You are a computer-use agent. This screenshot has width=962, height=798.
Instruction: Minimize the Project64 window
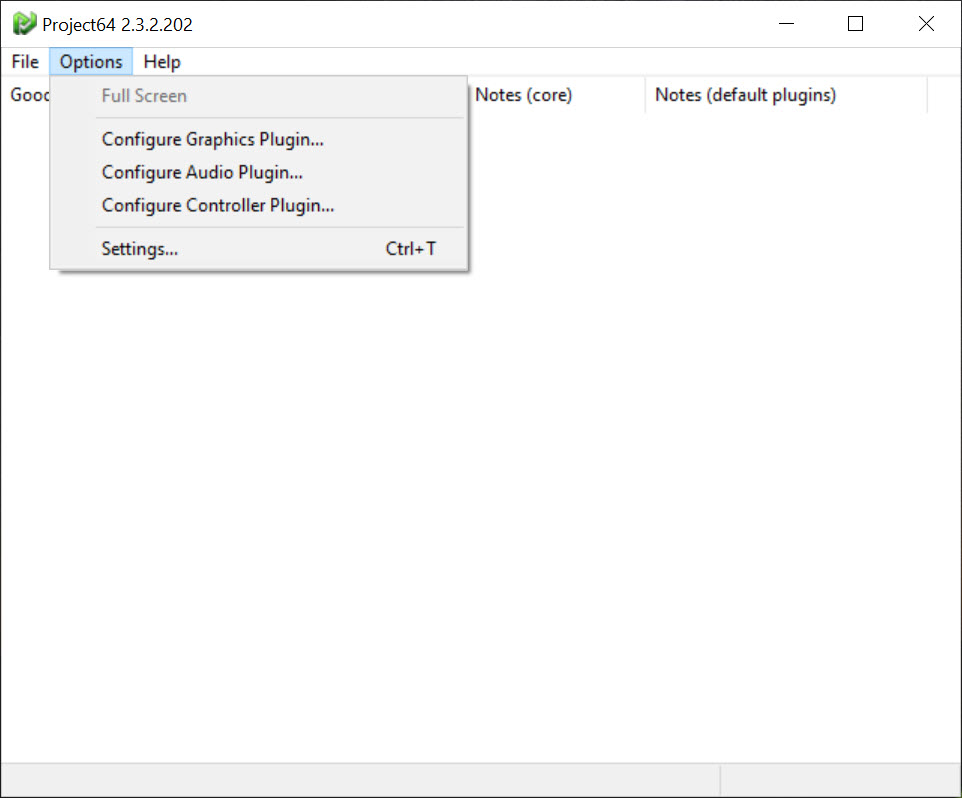tap(786, 24)
